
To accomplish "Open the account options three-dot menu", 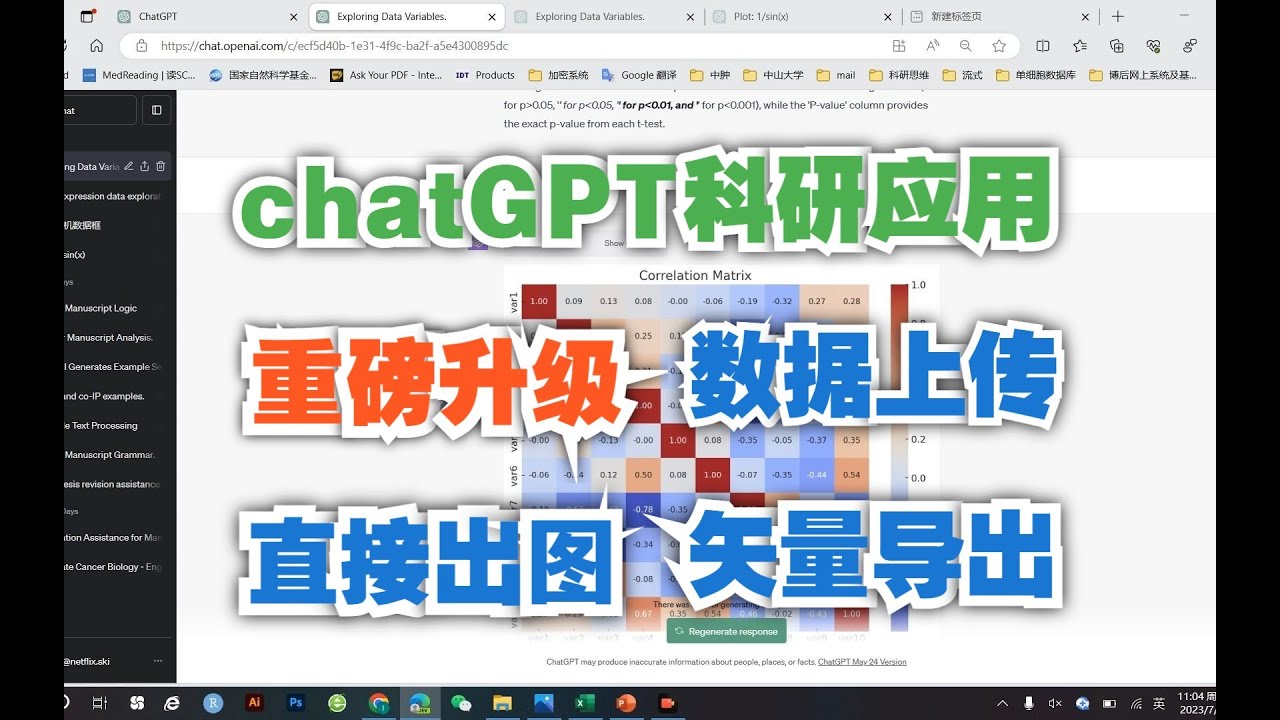I will click(157, 661).
